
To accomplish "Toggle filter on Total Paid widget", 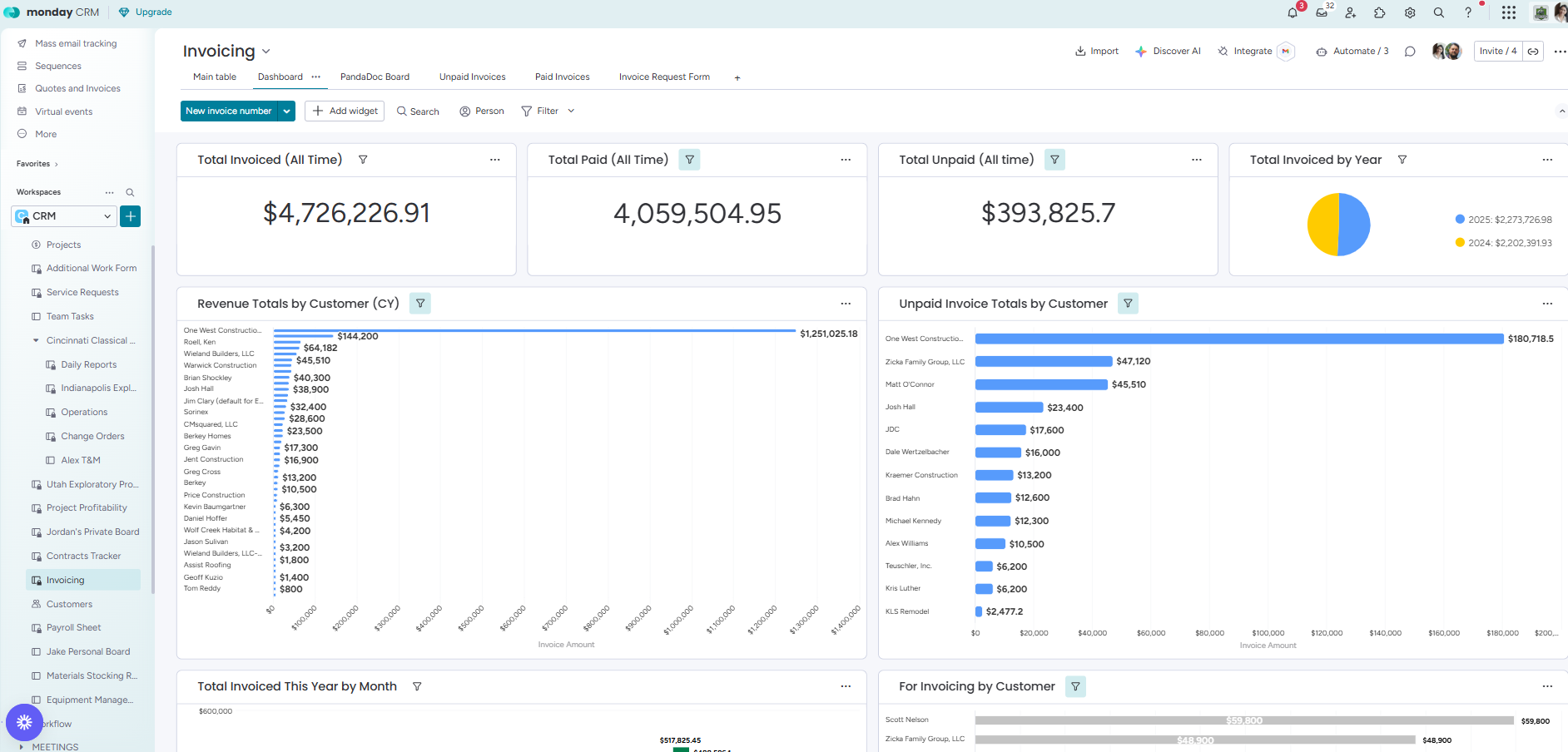I will point(689,160).
